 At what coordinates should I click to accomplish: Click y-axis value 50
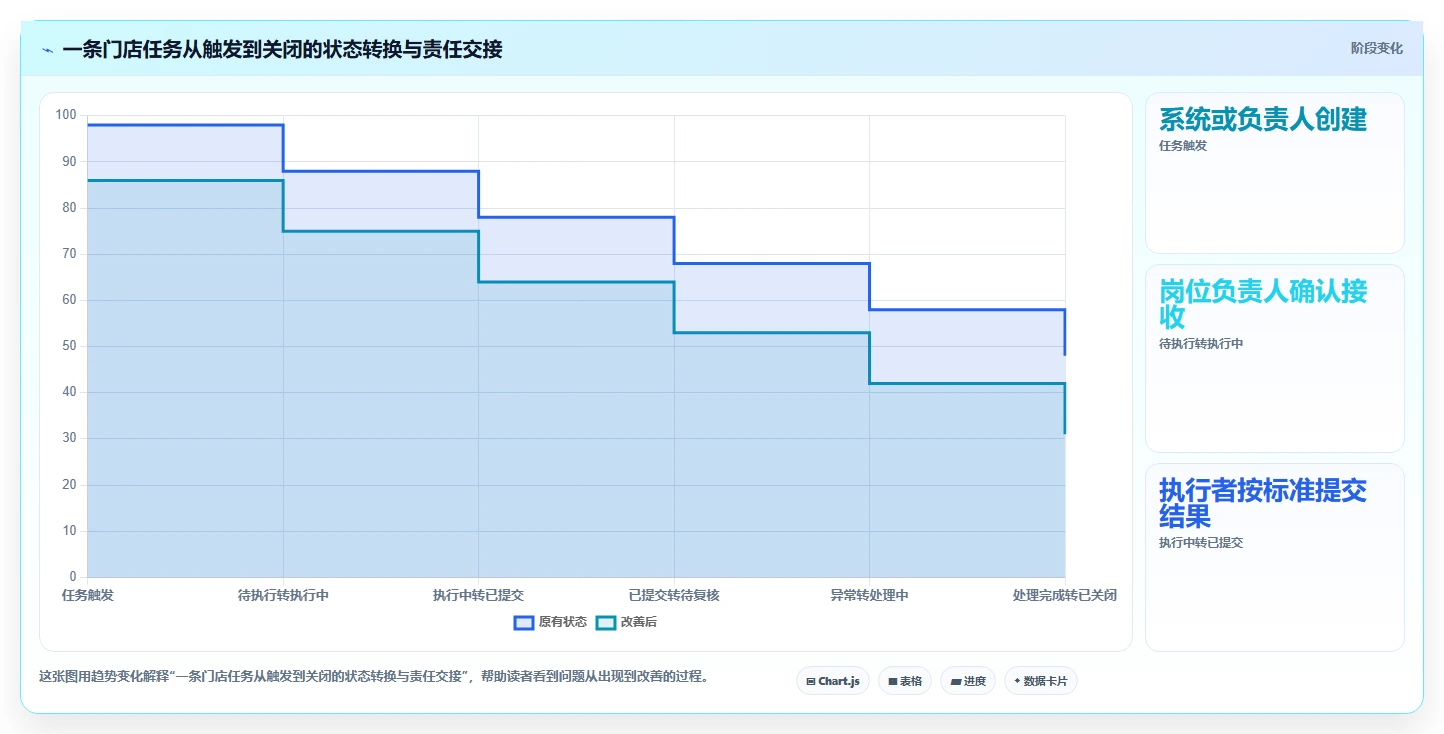coord(69,346)
